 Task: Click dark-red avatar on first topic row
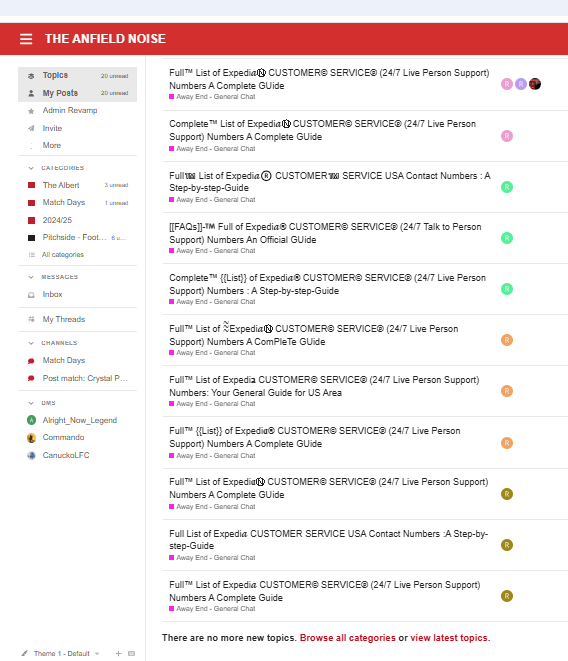tap(535, 84)
